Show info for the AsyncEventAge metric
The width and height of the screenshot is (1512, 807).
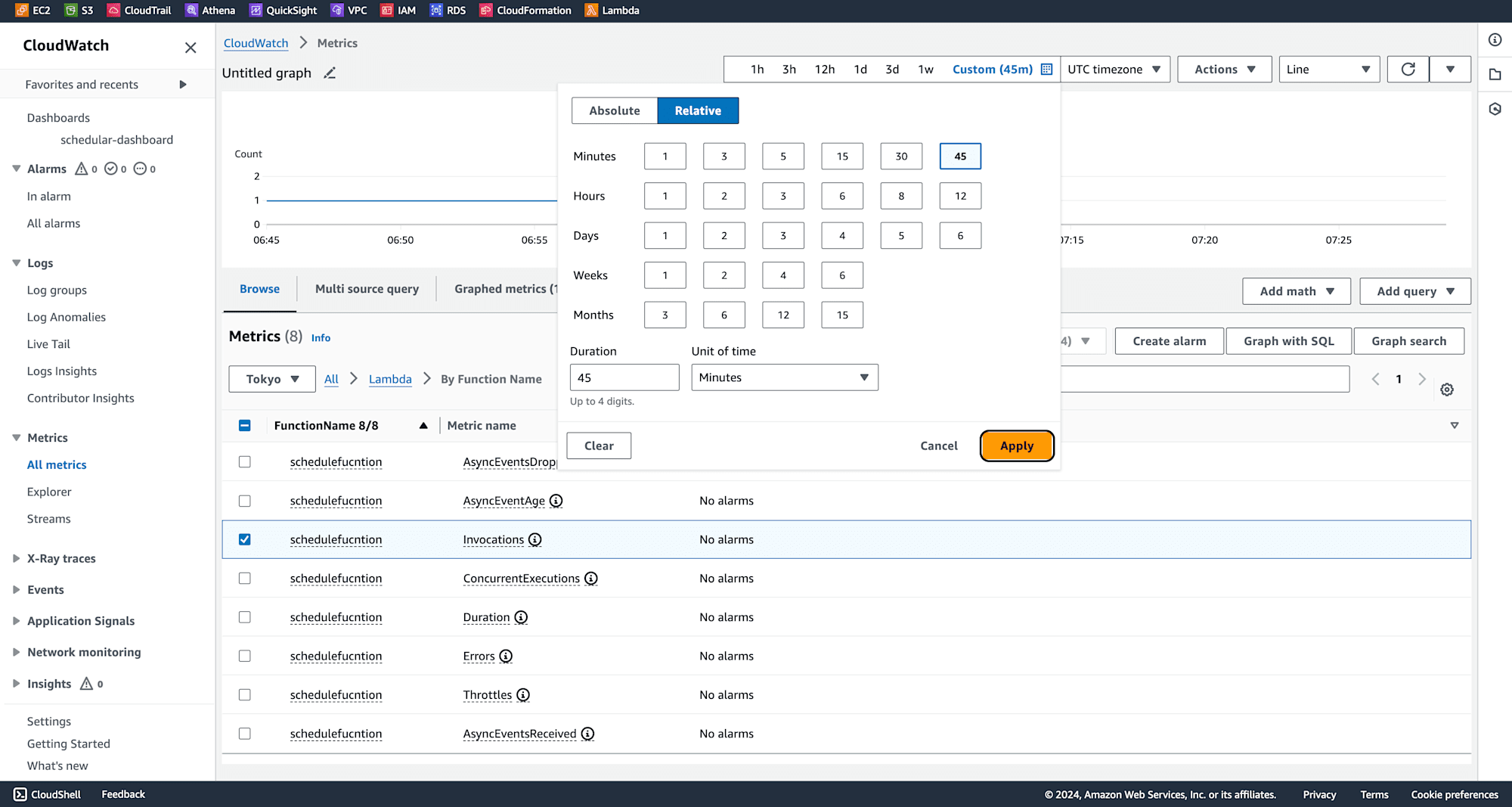[556, 501]
